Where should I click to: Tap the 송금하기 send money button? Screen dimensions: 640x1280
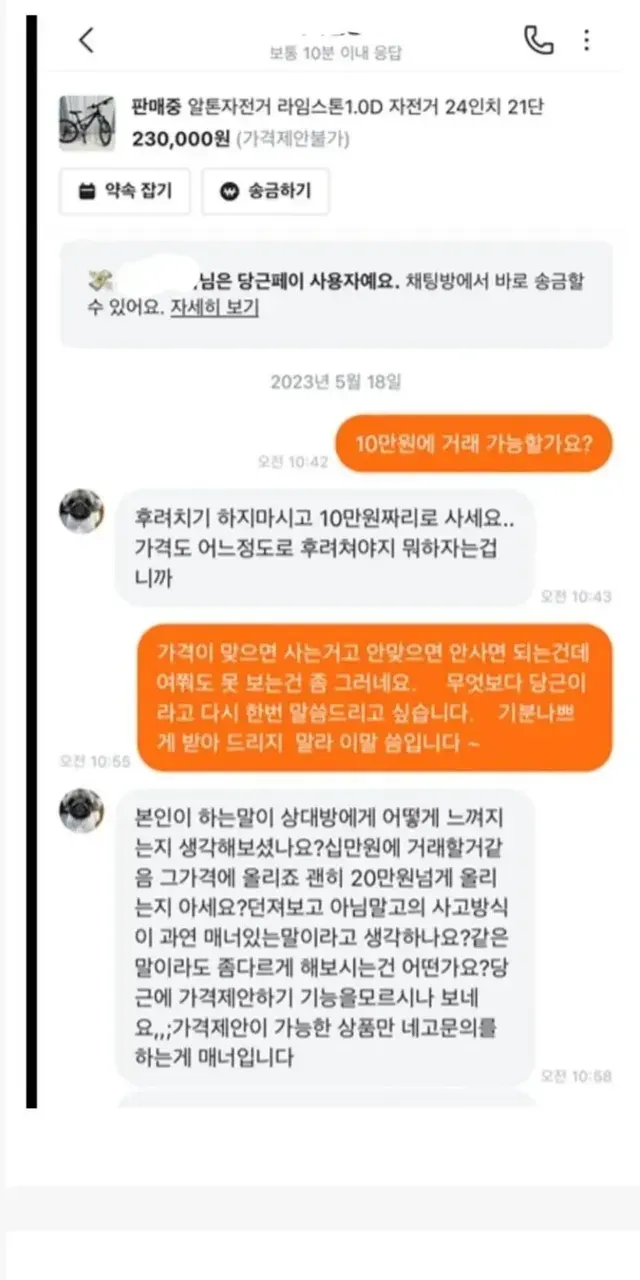(265, 191)
